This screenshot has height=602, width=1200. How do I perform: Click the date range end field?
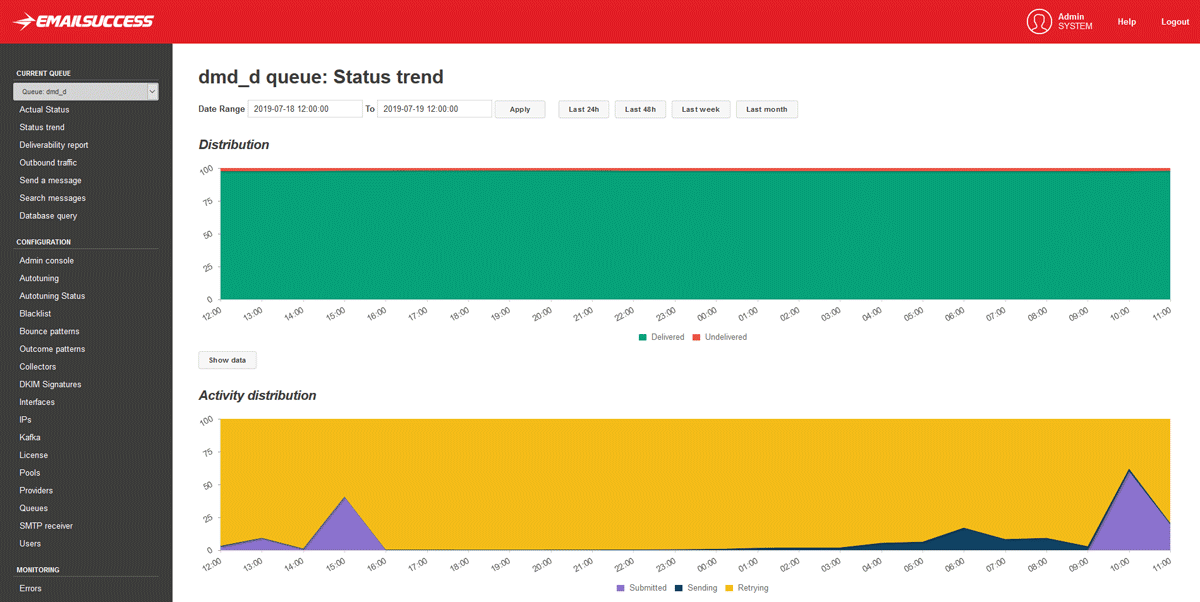click(x=434, y=109)
